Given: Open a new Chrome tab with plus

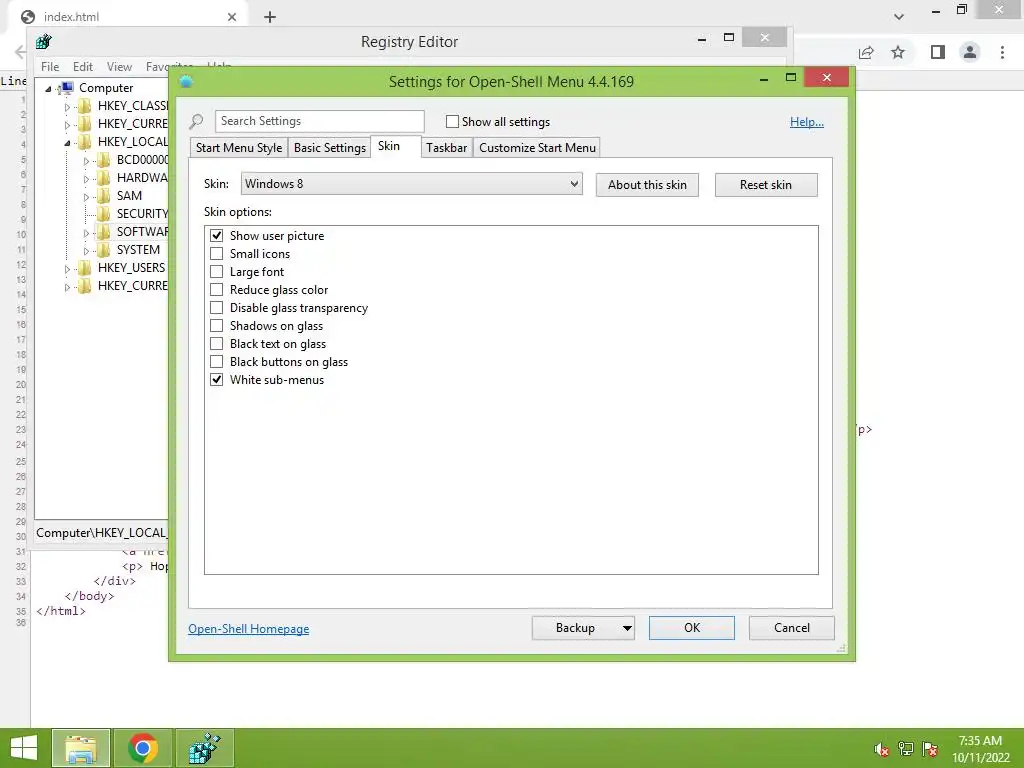Looking at the screenshot, I should (270, 17).
